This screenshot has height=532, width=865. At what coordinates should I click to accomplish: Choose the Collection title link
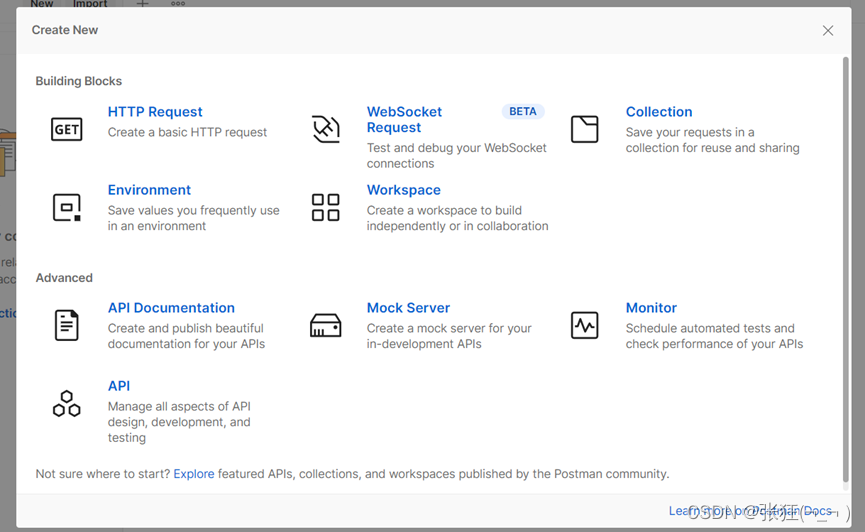(659, 112)
